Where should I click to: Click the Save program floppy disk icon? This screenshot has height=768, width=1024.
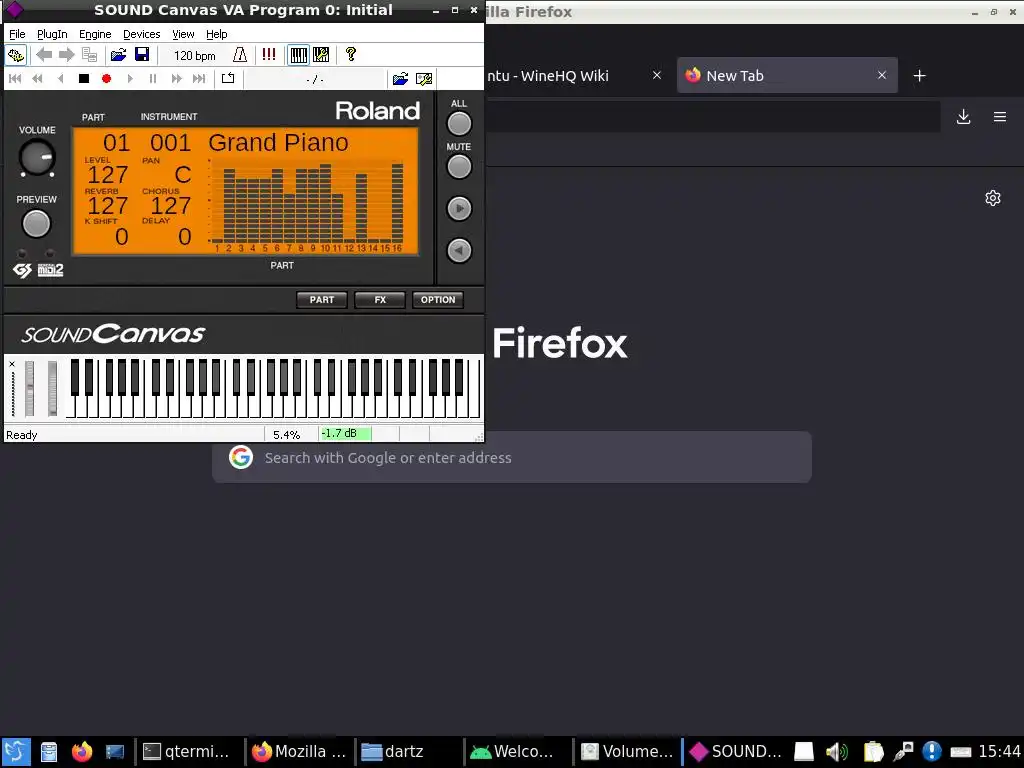142,55
